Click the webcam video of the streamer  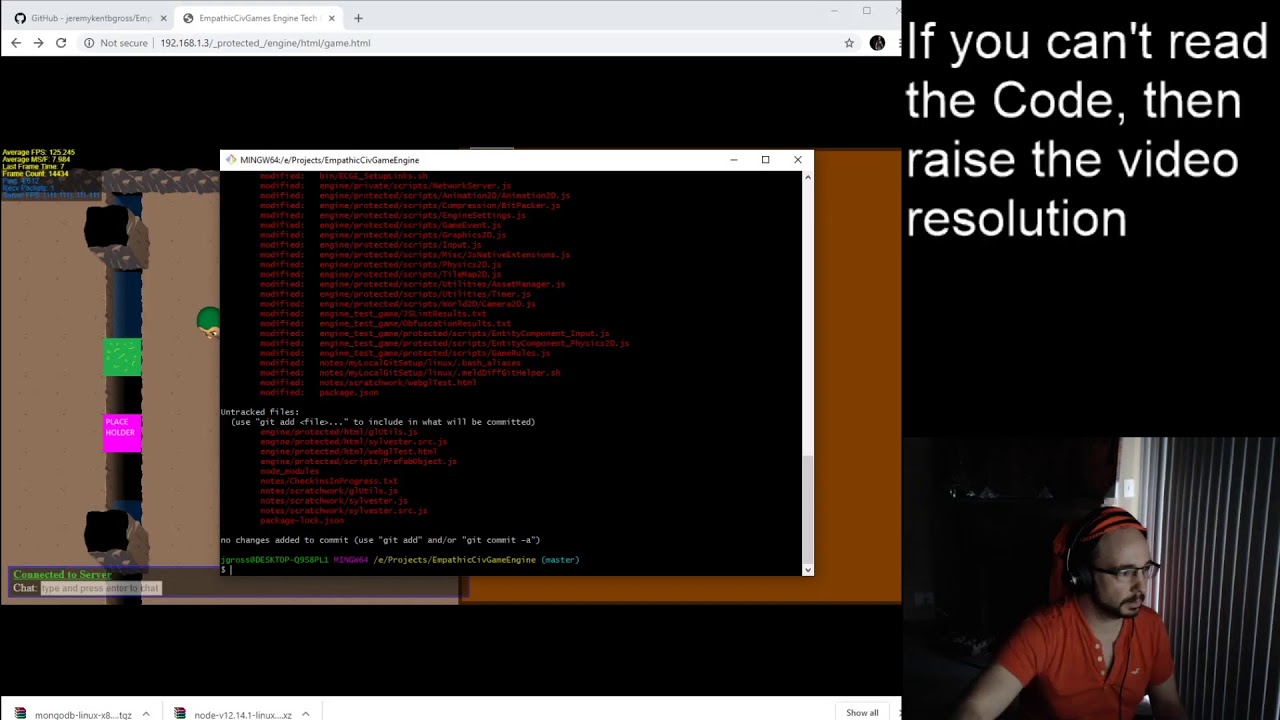pyautogui.click(x=1091, y=578)
